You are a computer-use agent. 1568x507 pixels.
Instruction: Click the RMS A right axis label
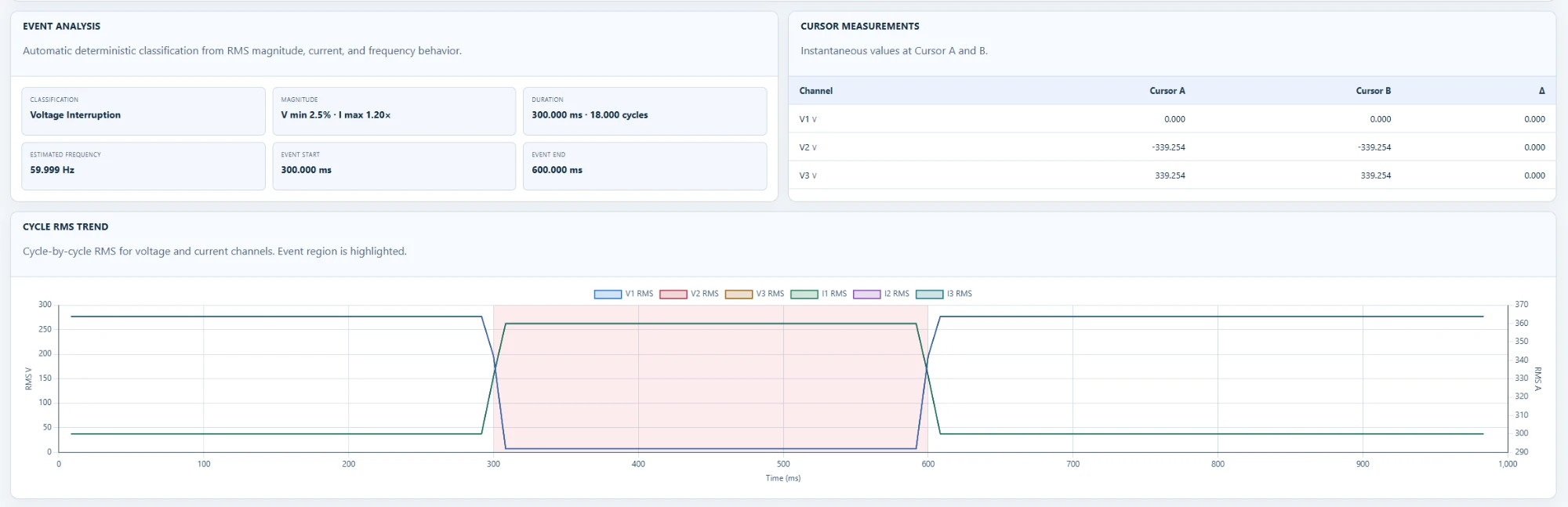tap(1537, 378)
